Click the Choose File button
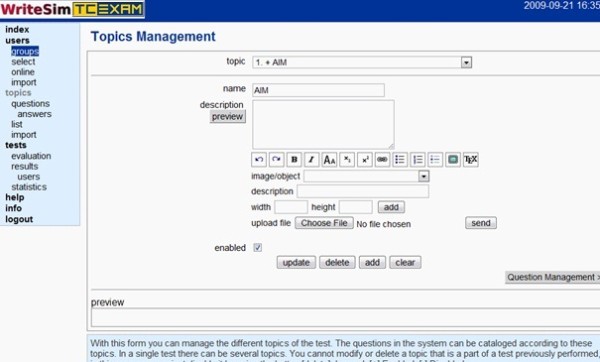600x362 pixels. point(324,223)
